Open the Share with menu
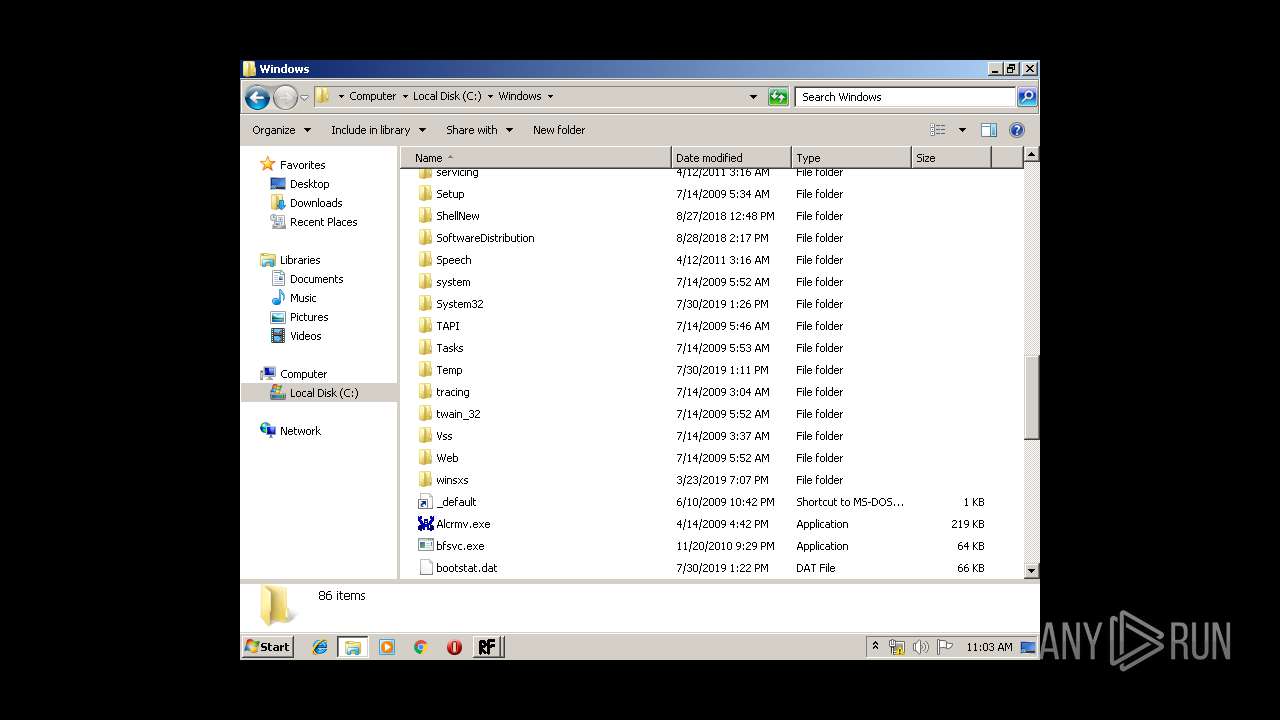Viewport: 1280px width, 720px height. pos(479,130)
